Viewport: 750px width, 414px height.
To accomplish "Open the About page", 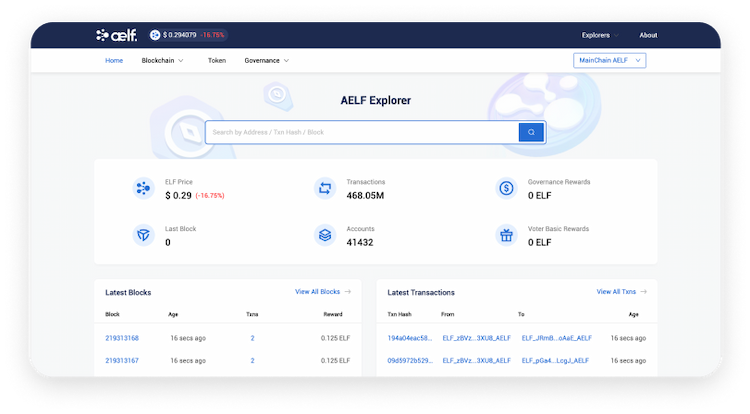I will coord(648,35).
